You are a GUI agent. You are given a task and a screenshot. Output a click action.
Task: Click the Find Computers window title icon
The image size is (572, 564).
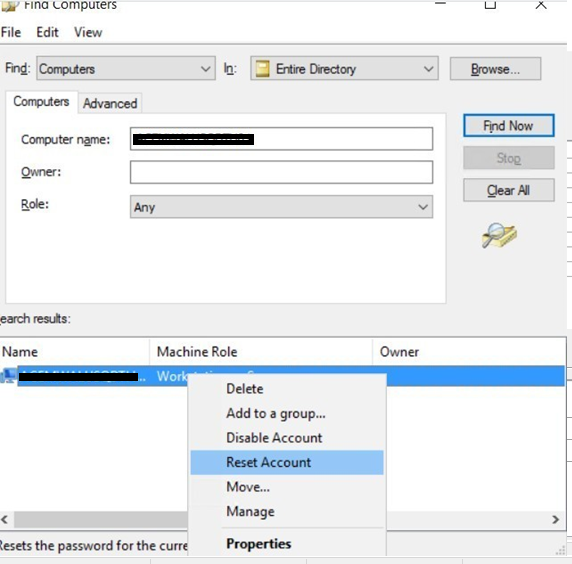click(x=9, y=5)
